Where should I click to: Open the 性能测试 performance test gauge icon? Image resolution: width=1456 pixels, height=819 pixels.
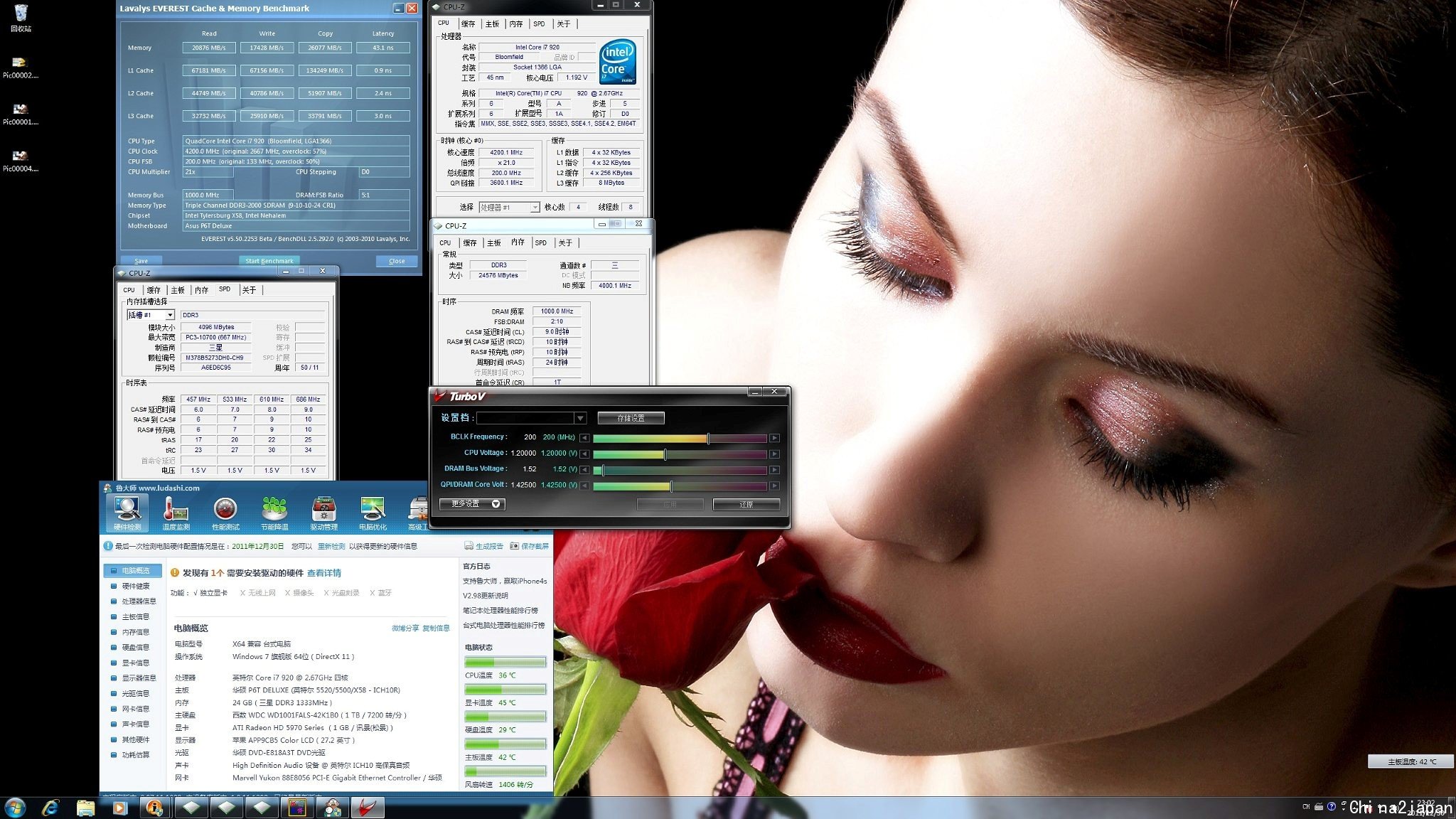coord(225,513)
